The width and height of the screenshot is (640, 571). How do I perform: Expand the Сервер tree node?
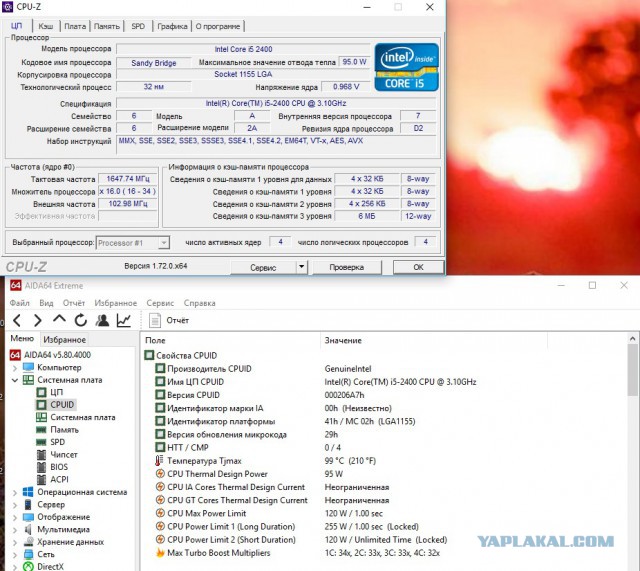[x=15, y=505]
